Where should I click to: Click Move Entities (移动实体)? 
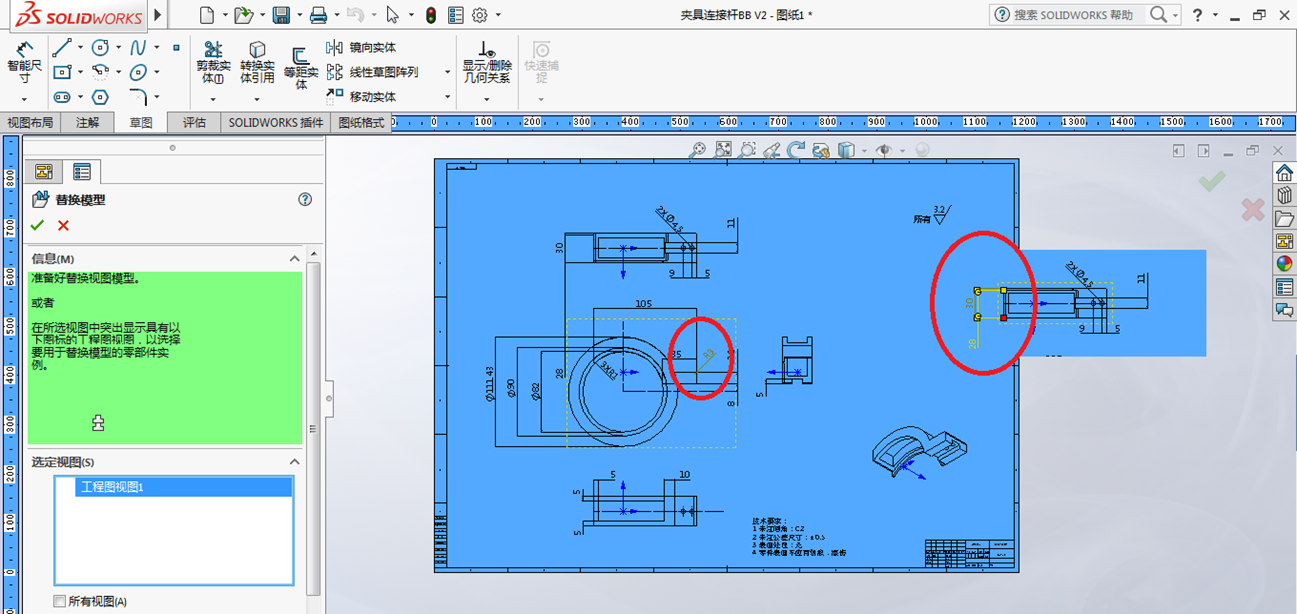click(x=361, y=97)
